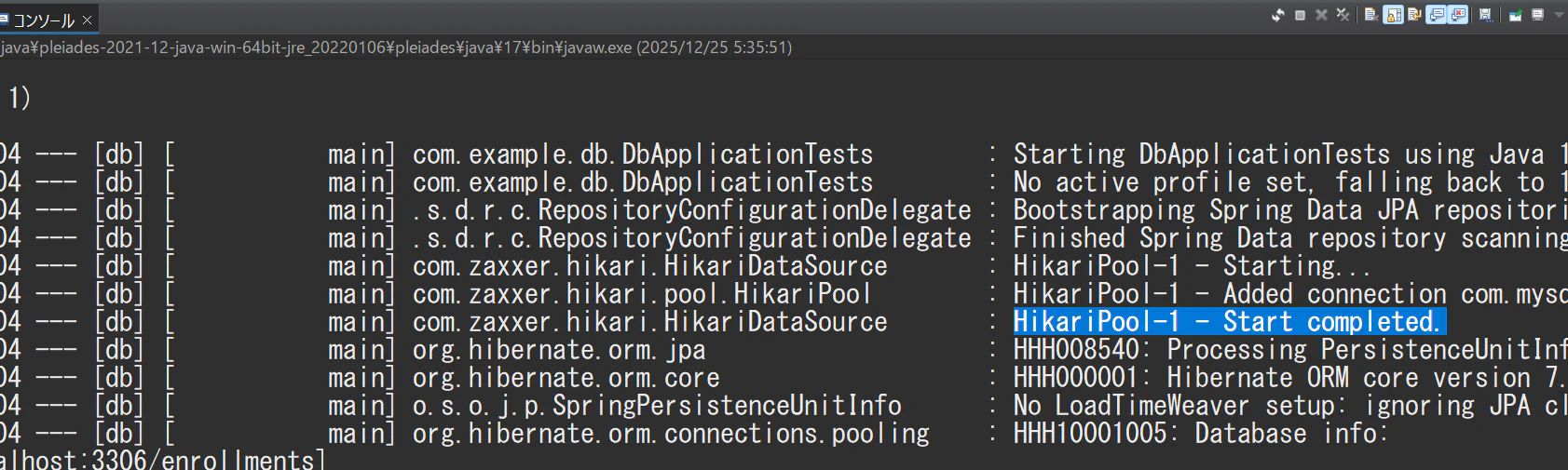Click the "1)" text near top
Viewport: 1568px width, 470px height.
[20, 98]
